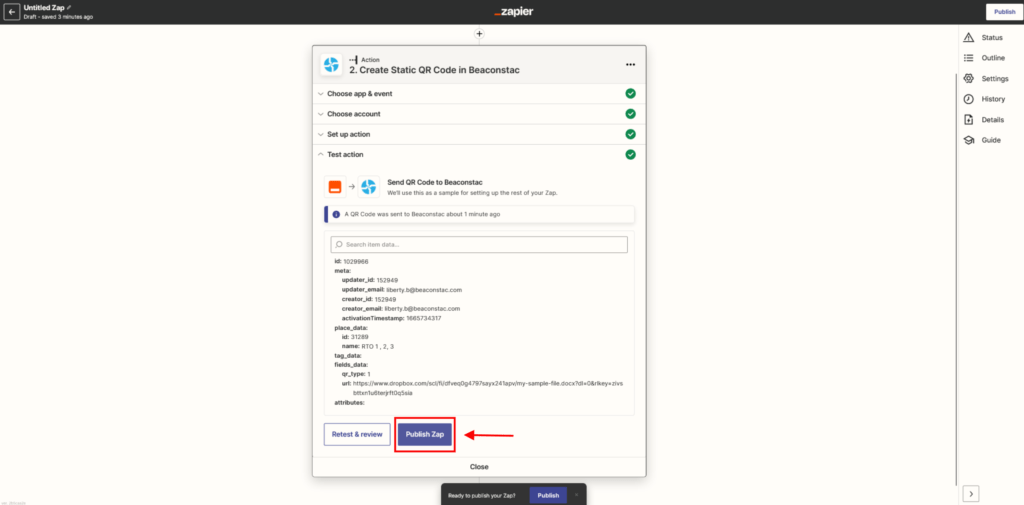Click the Search item data field

tap(479, 244)
